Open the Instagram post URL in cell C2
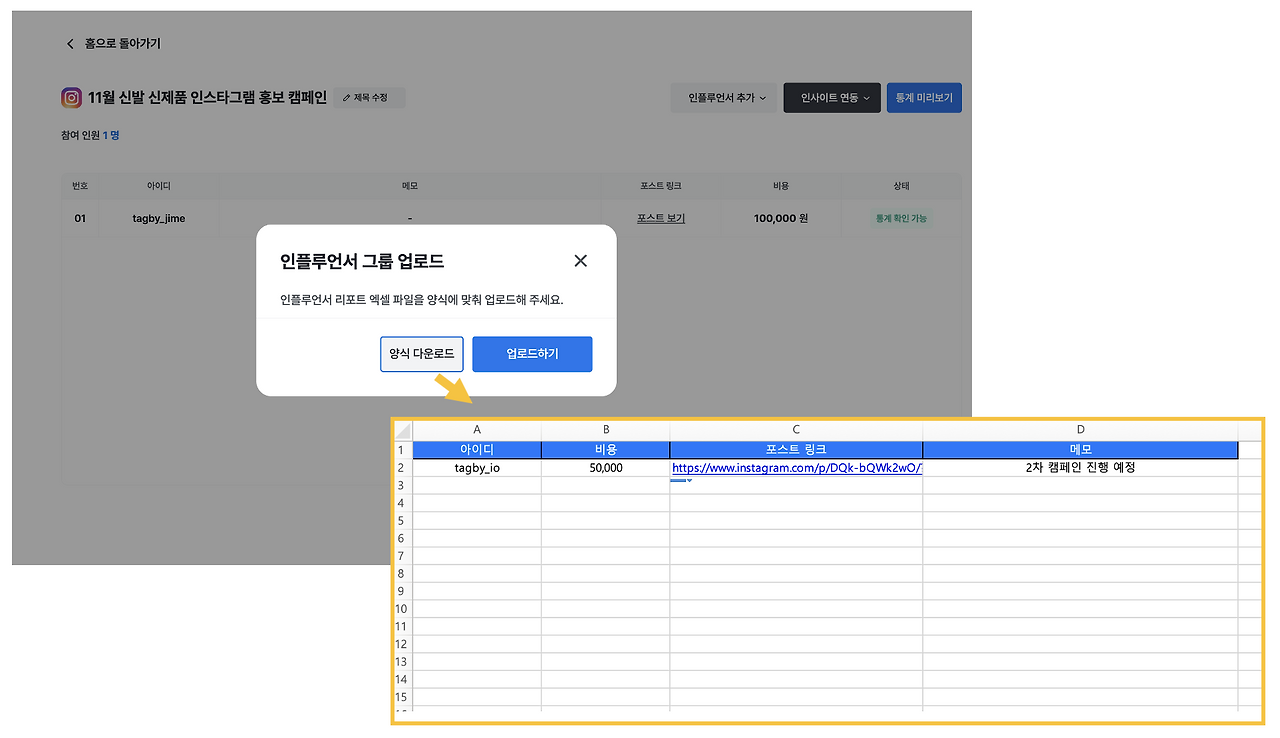This screenshot has width=1280, height=738. (x=795, y=467)
